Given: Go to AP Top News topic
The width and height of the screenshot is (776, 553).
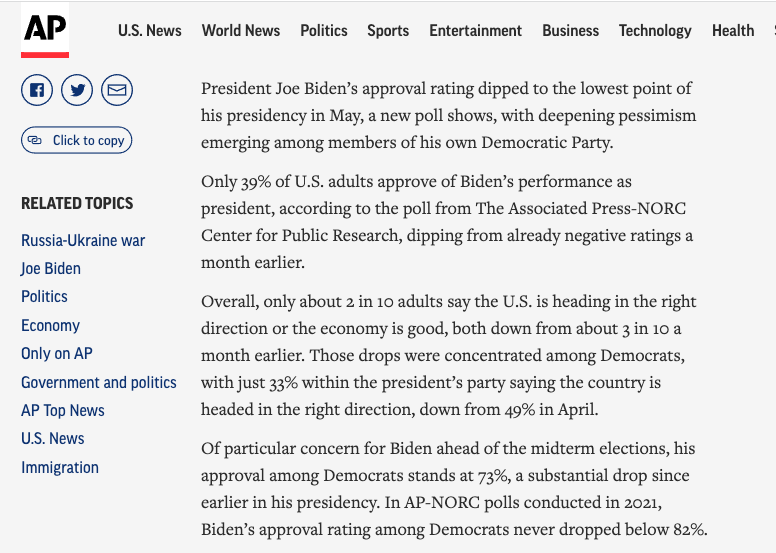Looking at the screenshot, I should click(63, 410).
